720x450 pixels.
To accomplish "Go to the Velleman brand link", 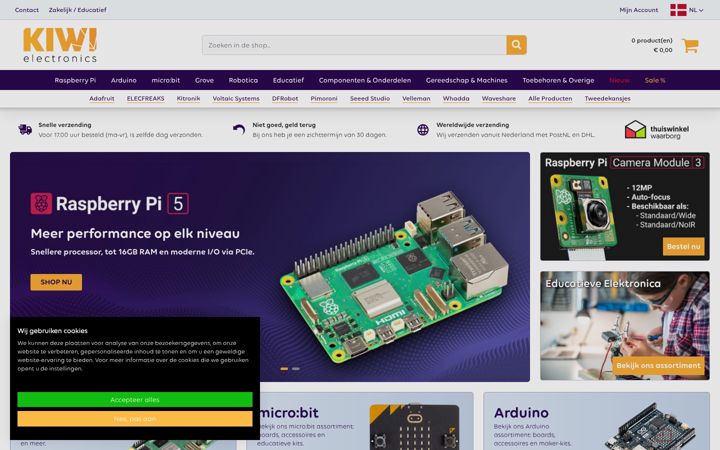I will click(416, 99).
